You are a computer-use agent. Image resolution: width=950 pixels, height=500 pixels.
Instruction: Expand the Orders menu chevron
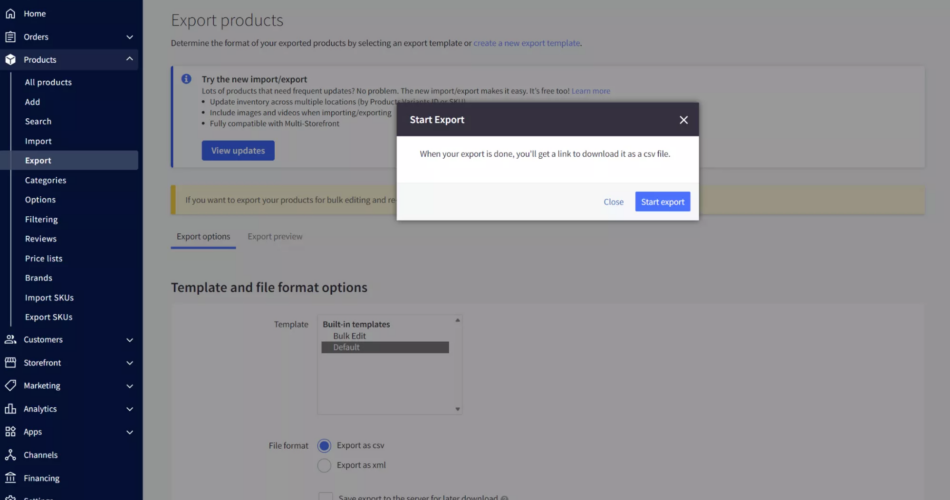pyautogui.click(x=130, y=37)
